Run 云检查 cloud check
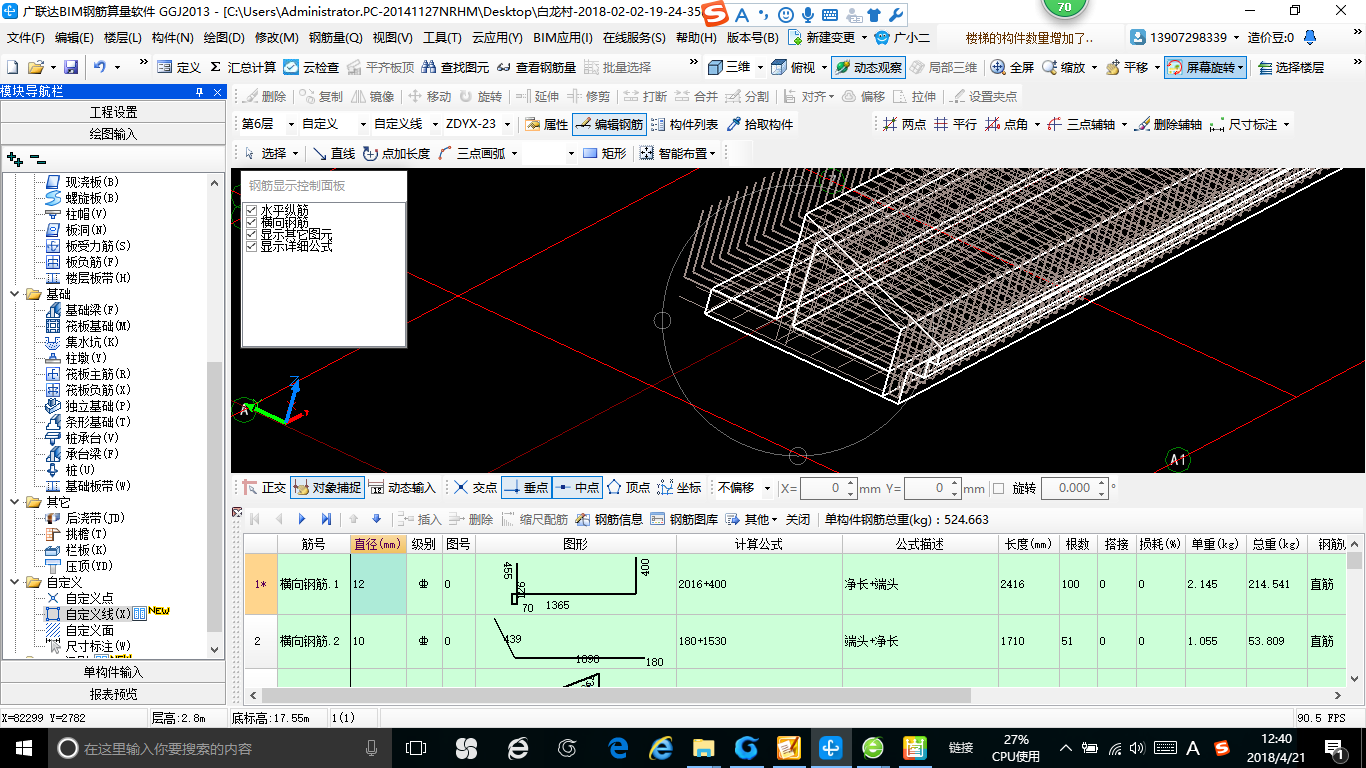 tap(311, 67)
